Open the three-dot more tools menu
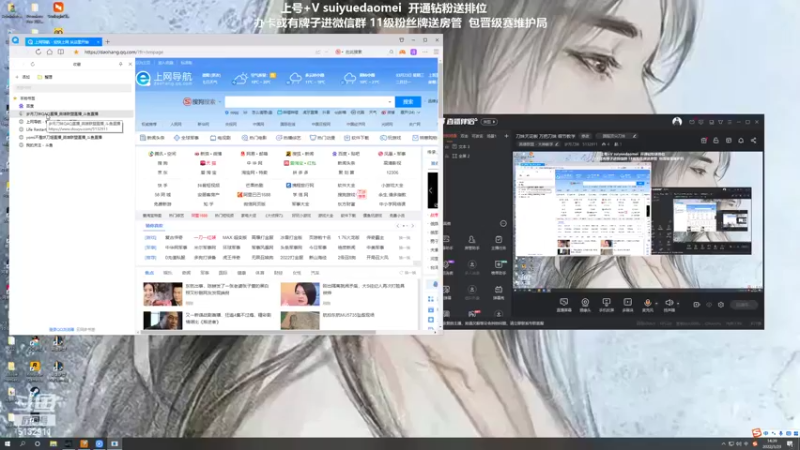Viewport: 800px width, 450px height. 425,52
